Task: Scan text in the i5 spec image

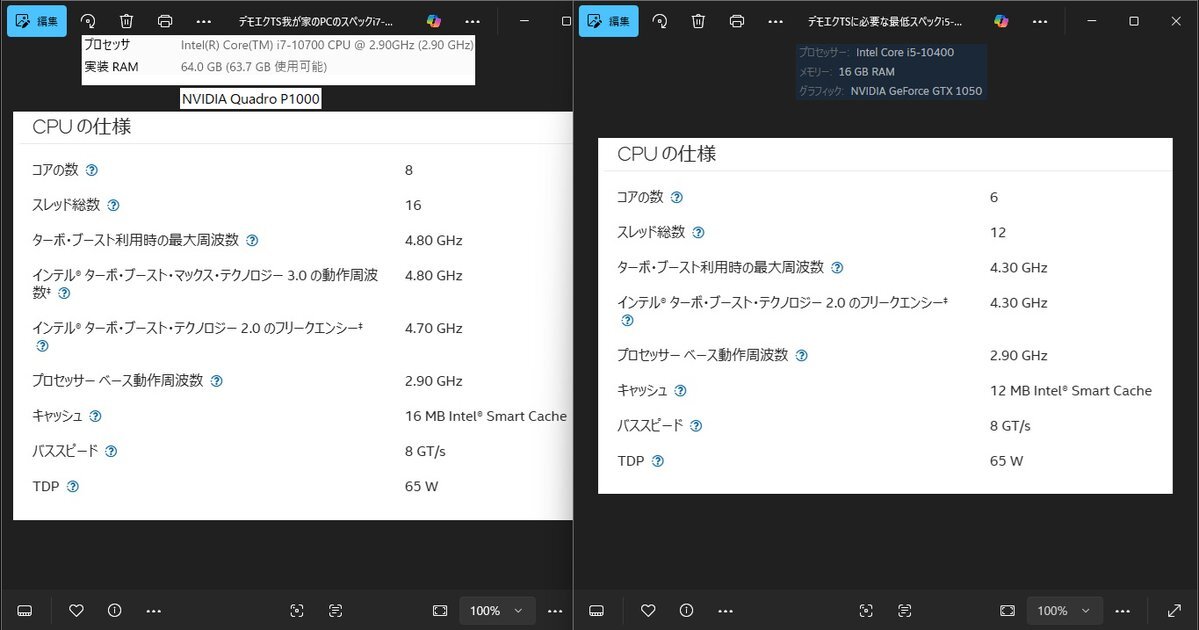Action: [905, 610]
